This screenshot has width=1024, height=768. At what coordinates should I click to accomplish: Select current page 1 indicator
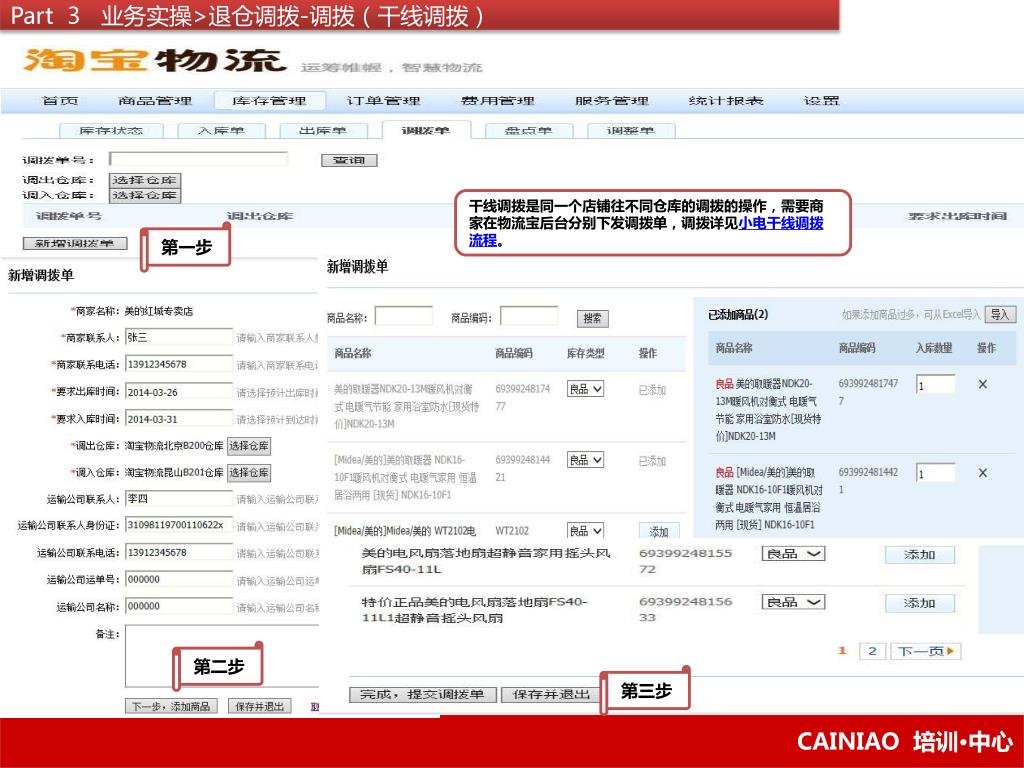coord(842,650)
